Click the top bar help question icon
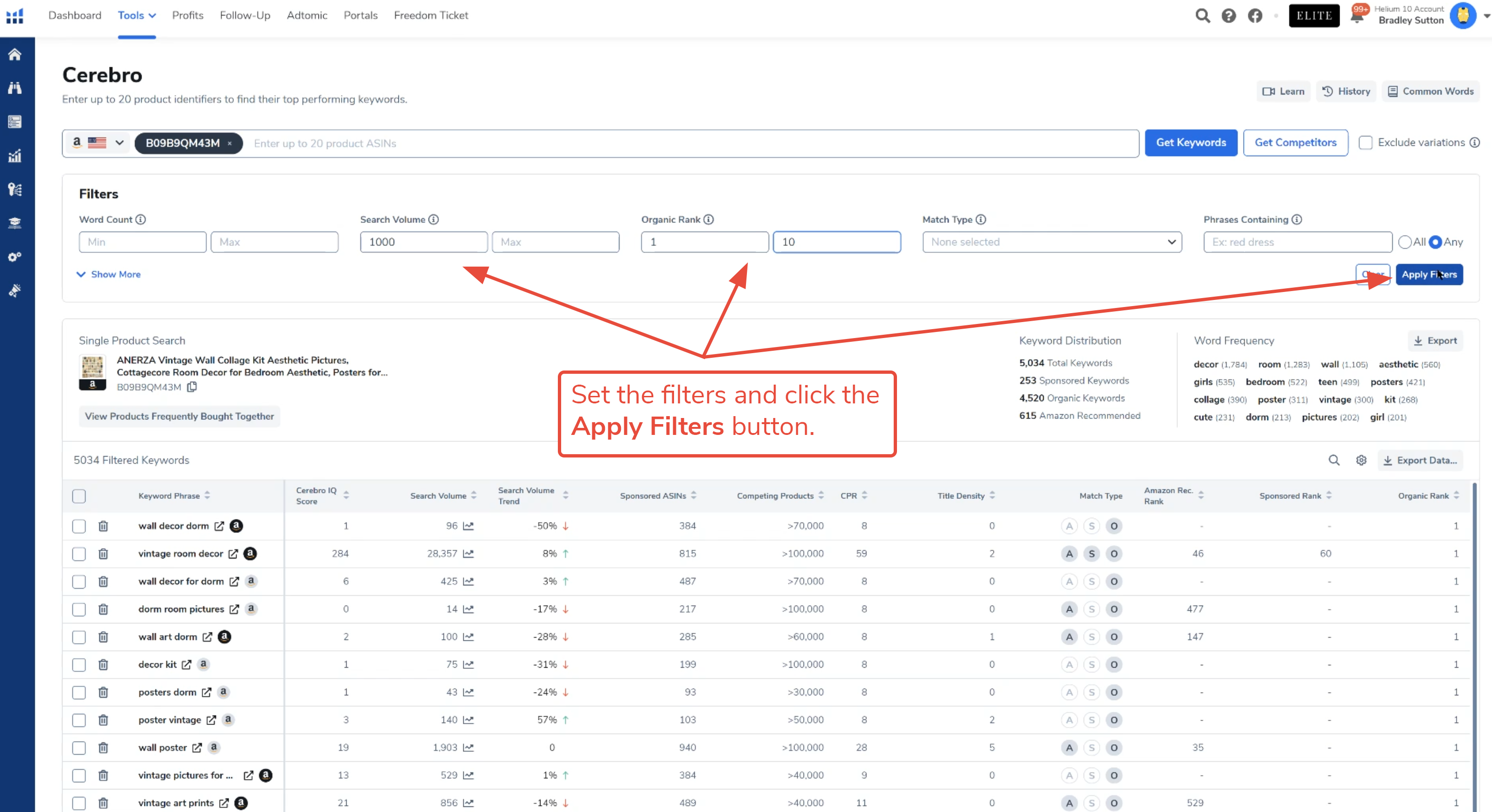The image size is (1492, 812). tap(1229, 16)
